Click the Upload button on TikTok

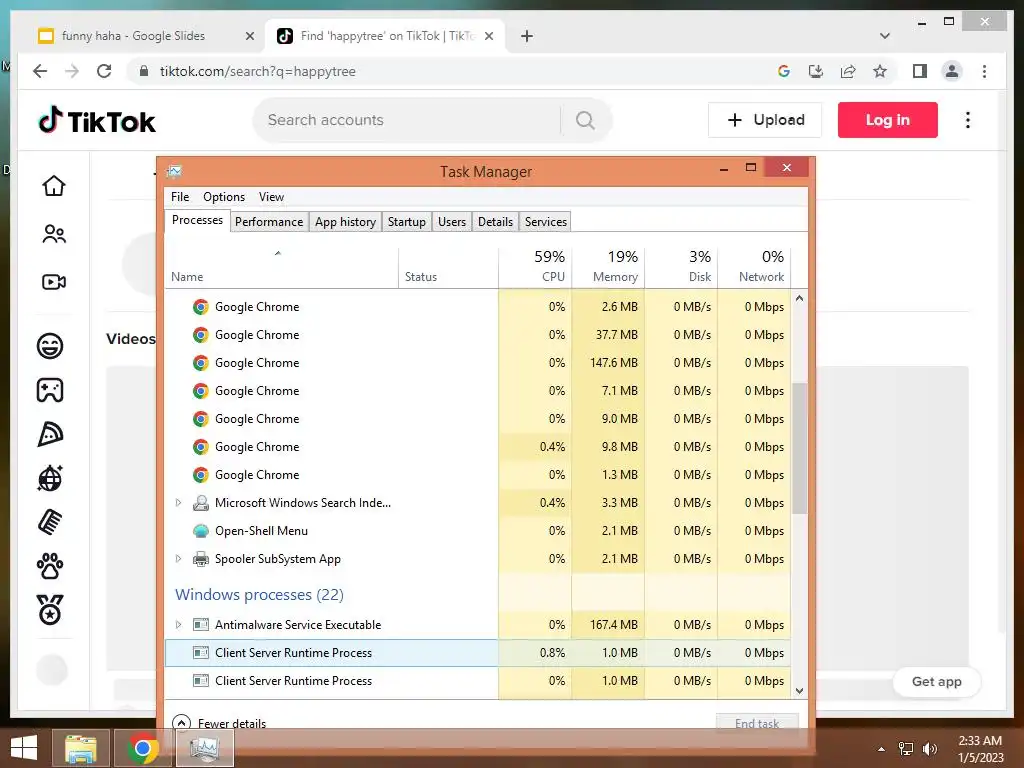(765, 120)
